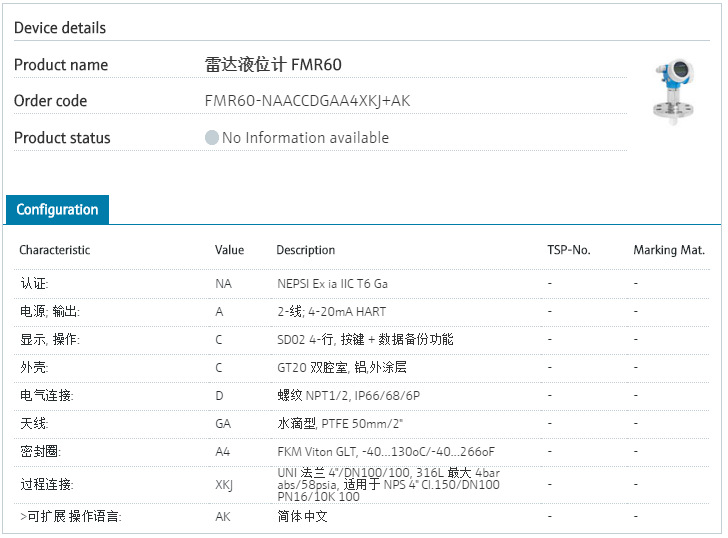Click the TSP-No. column header

(x=568, y=250)
